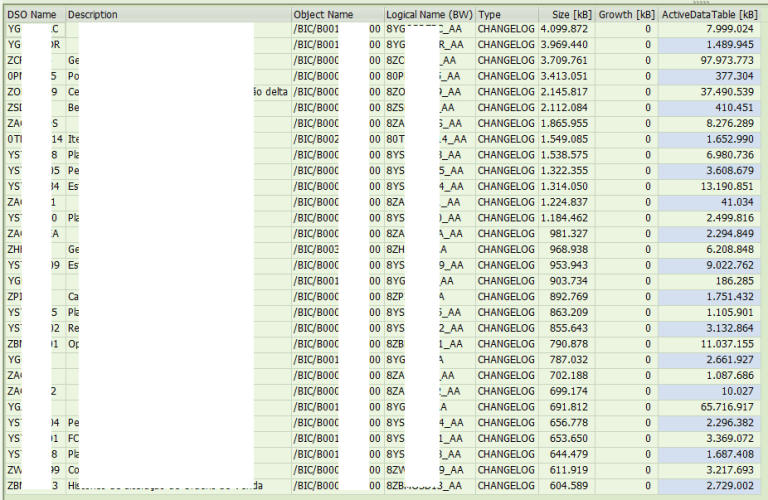Click the ActiveDataTable value 65.716.917
This screenshot has height=500, width=768.
(720, 408)
